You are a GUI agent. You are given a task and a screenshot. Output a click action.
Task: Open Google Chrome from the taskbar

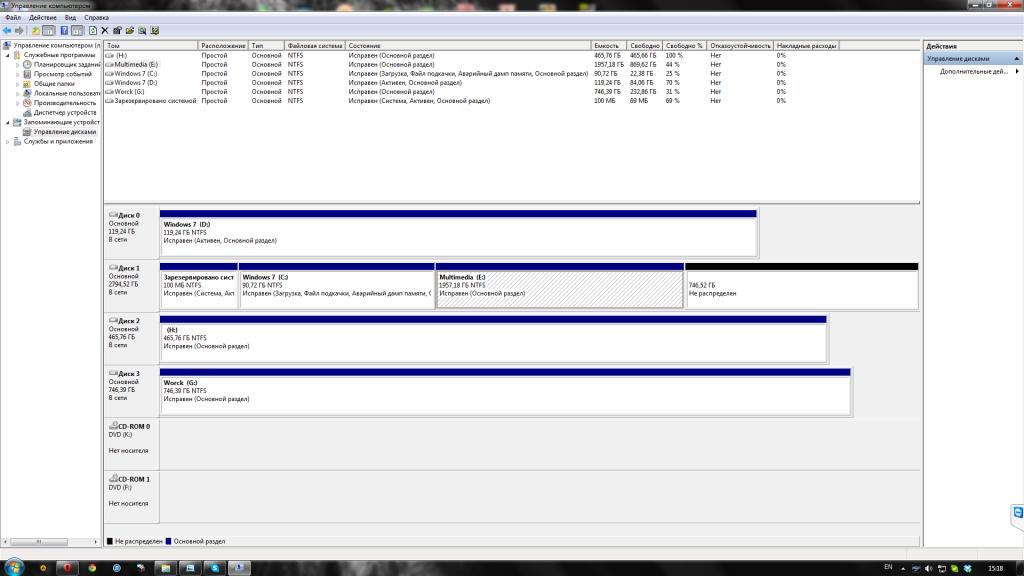(92, 568)
